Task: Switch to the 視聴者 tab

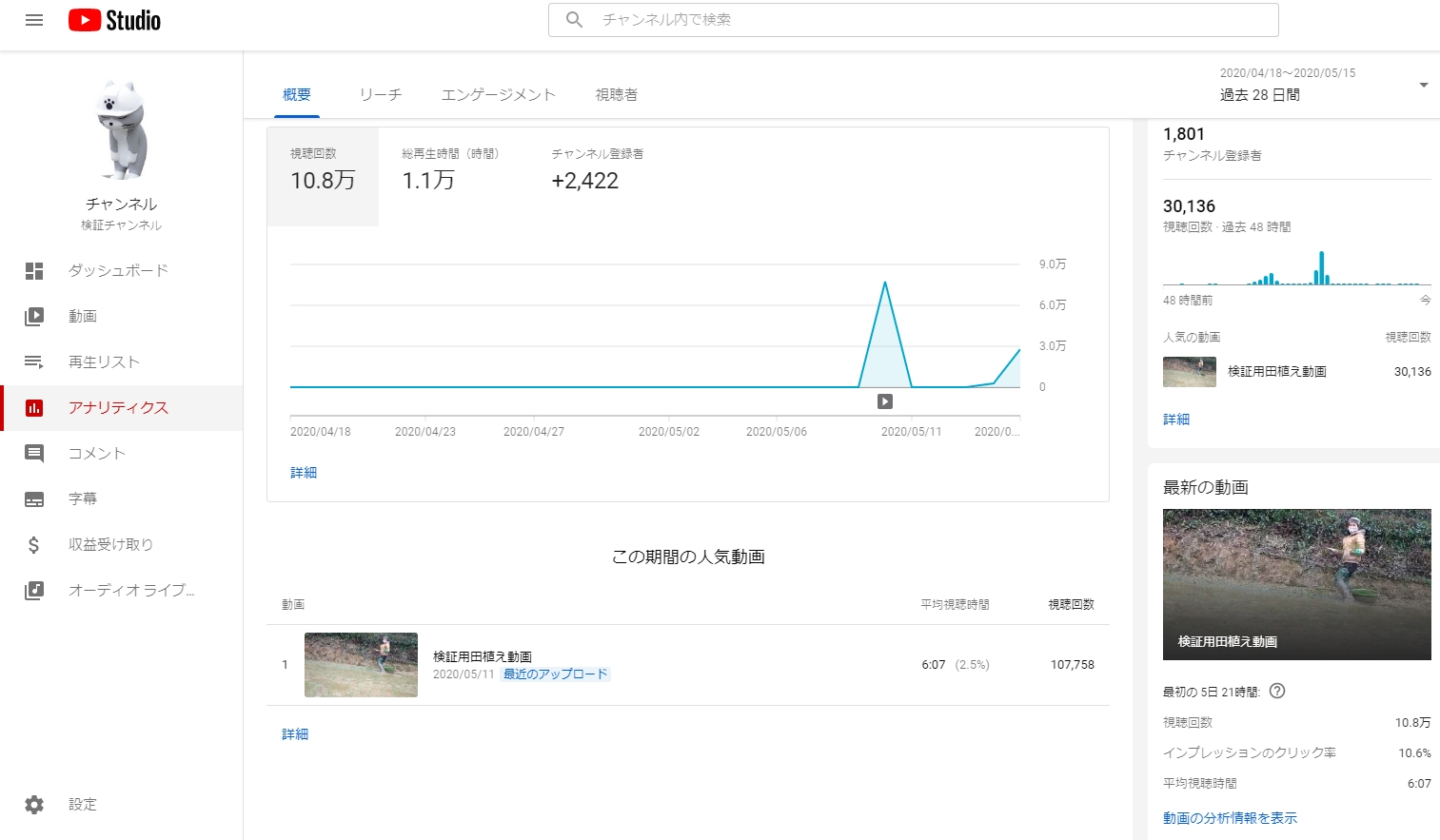Action: (616, 95)
